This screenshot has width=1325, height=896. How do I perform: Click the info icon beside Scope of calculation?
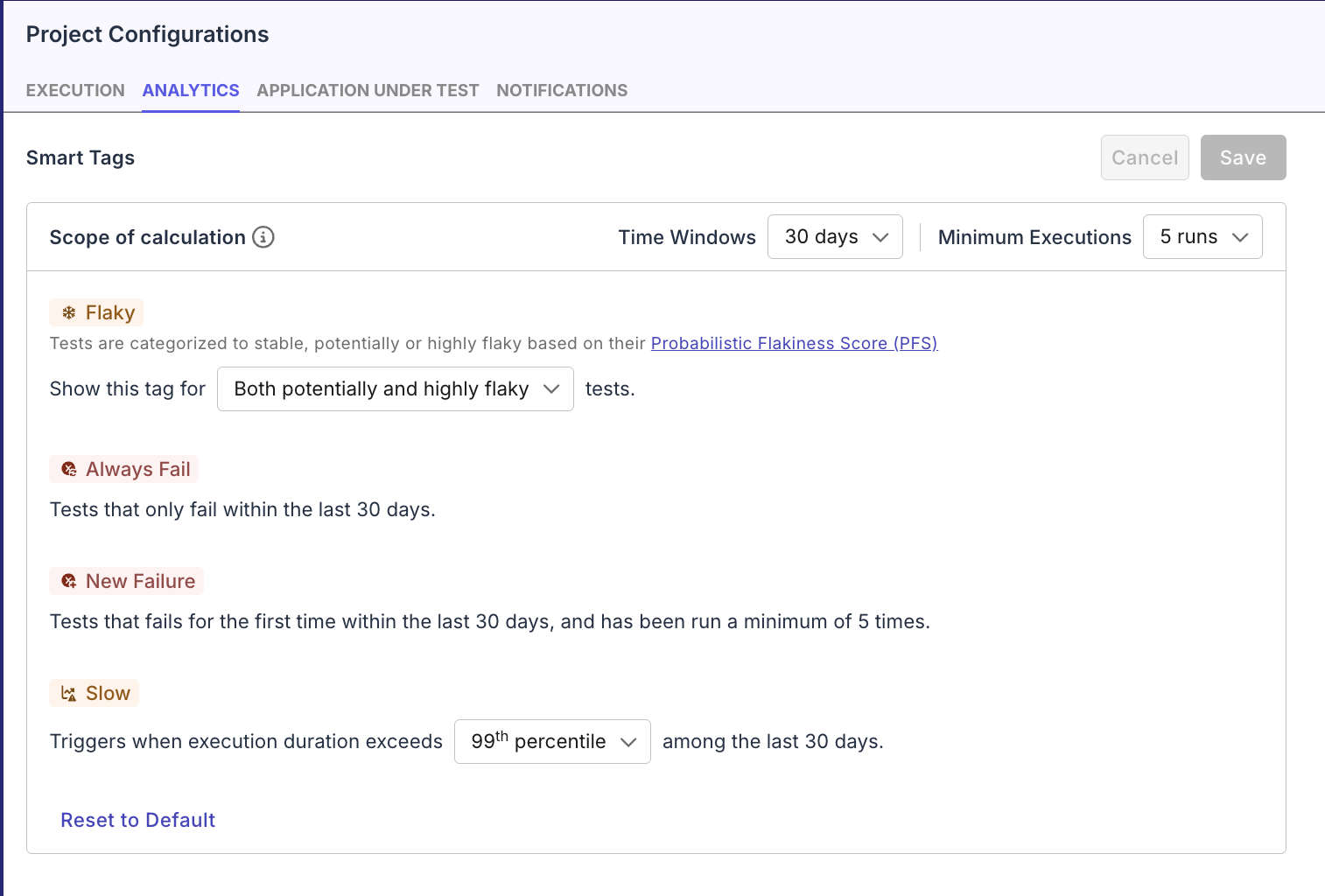pos(263,236)
